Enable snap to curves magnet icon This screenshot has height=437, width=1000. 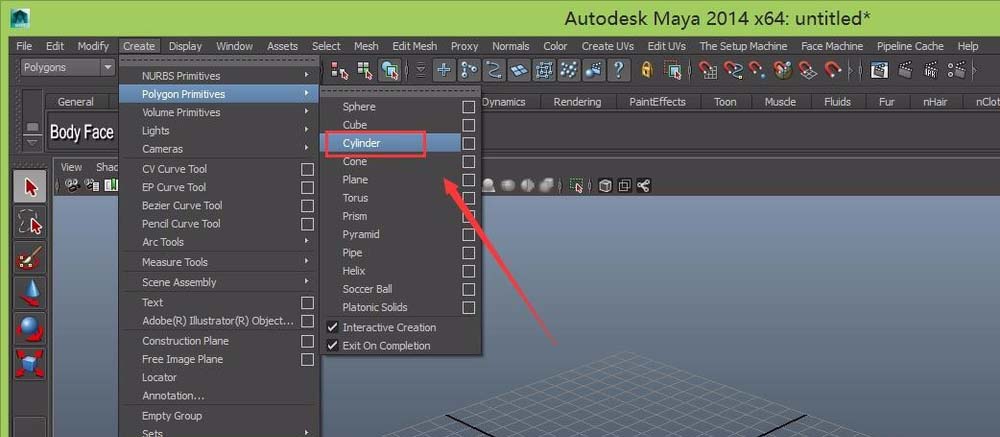pos(733,70)
